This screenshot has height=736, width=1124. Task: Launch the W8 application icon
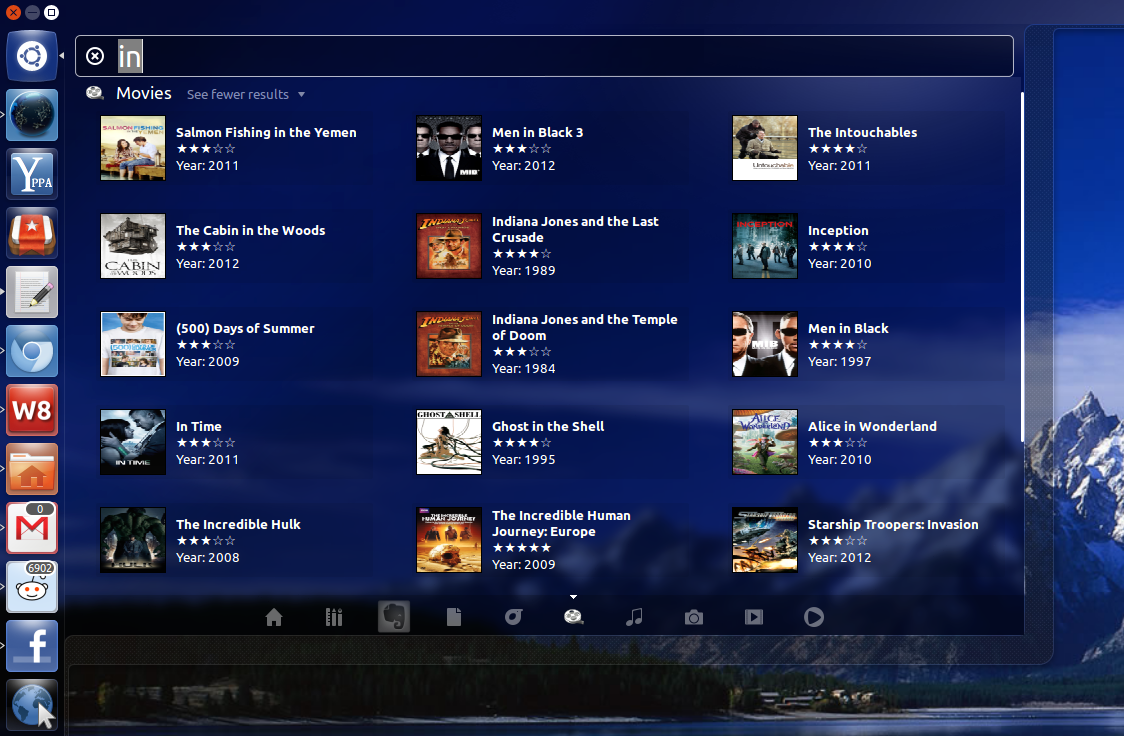[x=32, y=410]
